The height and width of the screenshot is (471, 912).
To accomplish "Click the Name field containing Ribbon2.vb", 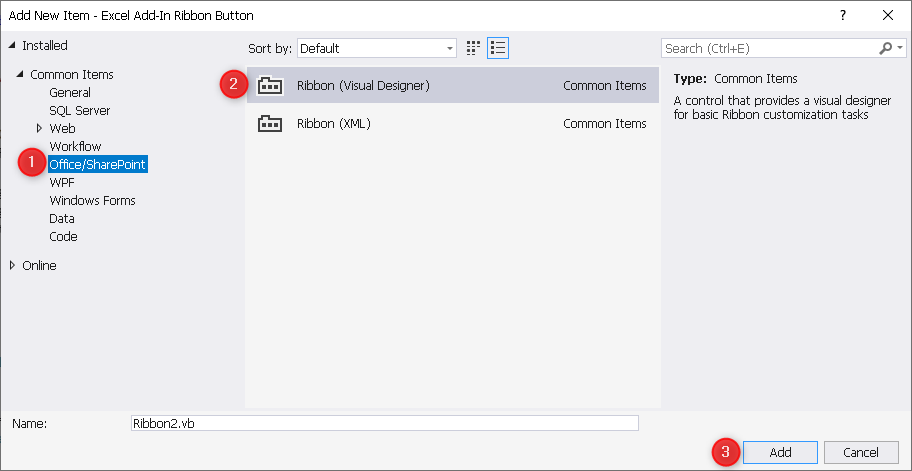I will click(386, 423).
